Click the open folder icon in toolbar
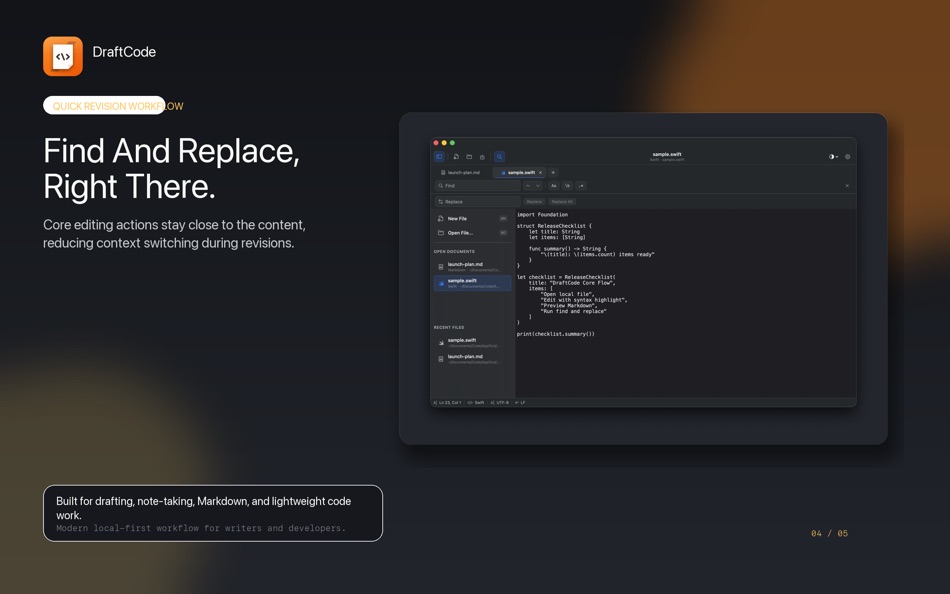 [469, 156]
